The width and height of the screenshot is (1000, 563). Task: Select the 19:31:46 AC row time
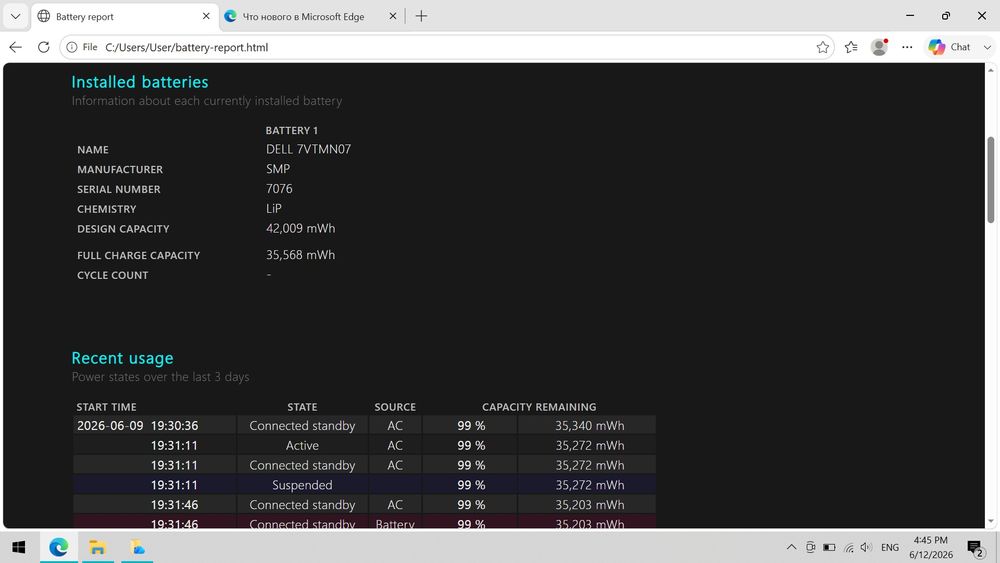tap(174, 504)
